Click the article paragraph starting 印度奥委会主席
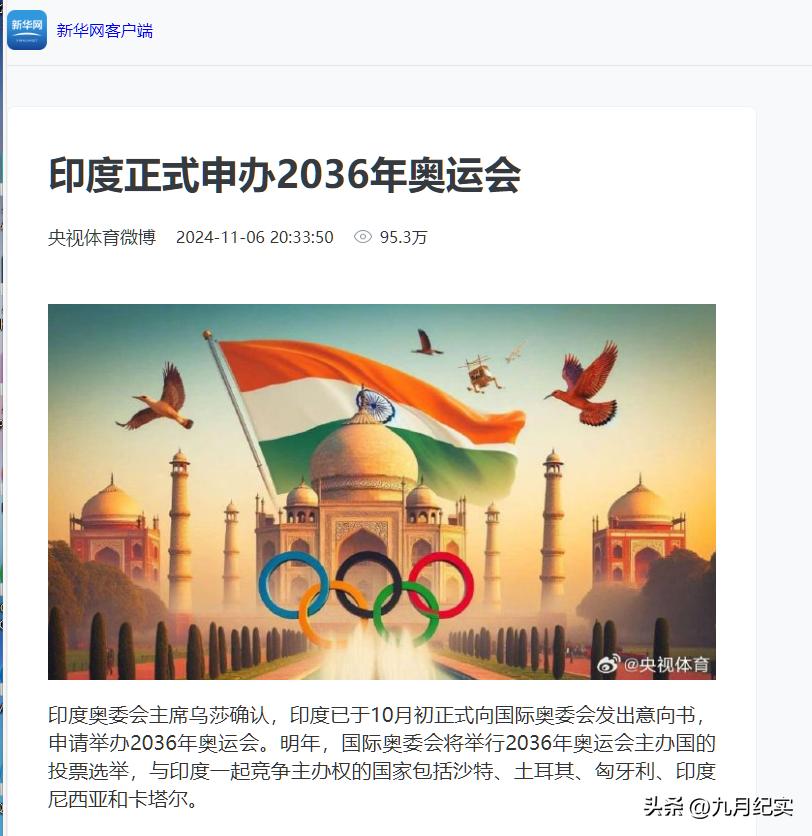Image resolution: width=812 pixels, height=836 pixels. 382,757
